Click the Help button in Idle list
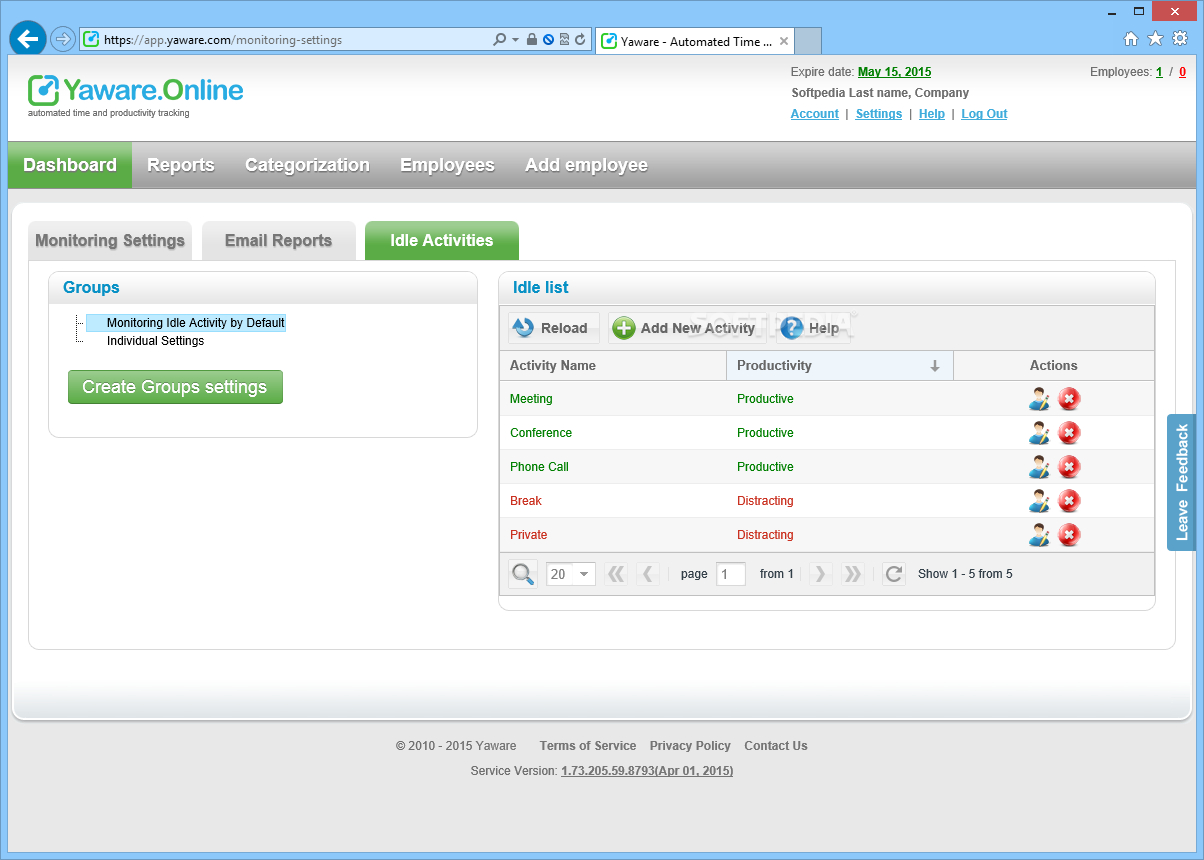 point(812,328)
